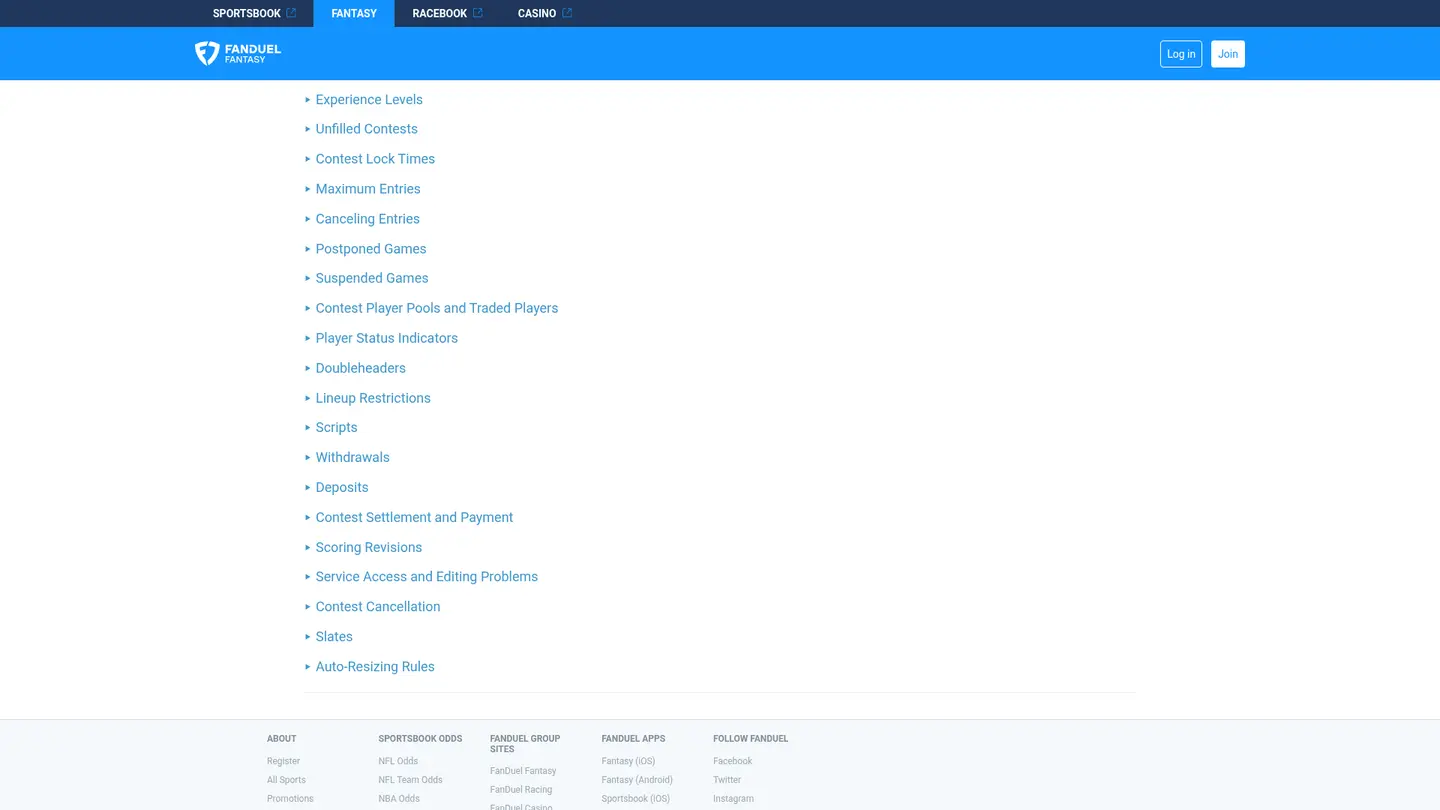Open the FanDuel Fantasy logo home link

[x=238, y=53]
